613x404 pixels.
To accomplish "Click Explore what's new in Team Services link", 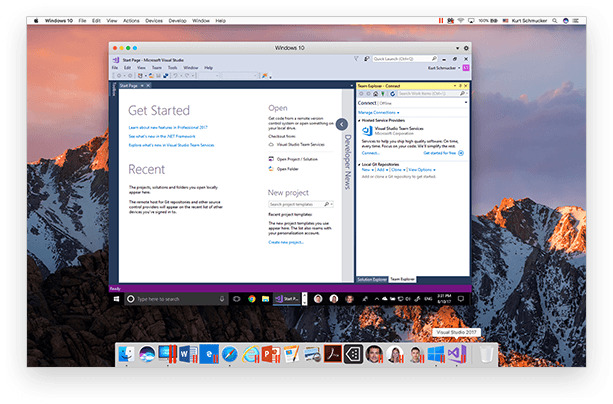I will point(171,145).
